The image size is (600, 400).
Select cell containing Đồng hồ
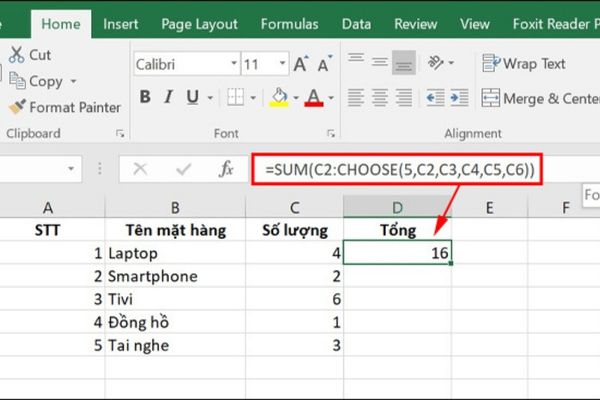coord(175,322)
